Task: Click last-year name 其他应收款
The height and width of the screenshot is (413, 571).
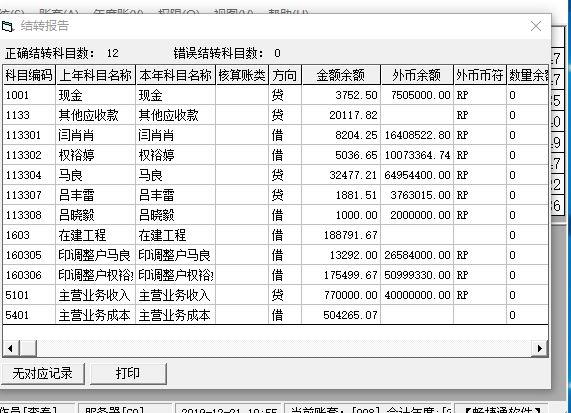Action: (x=88, y=115)
